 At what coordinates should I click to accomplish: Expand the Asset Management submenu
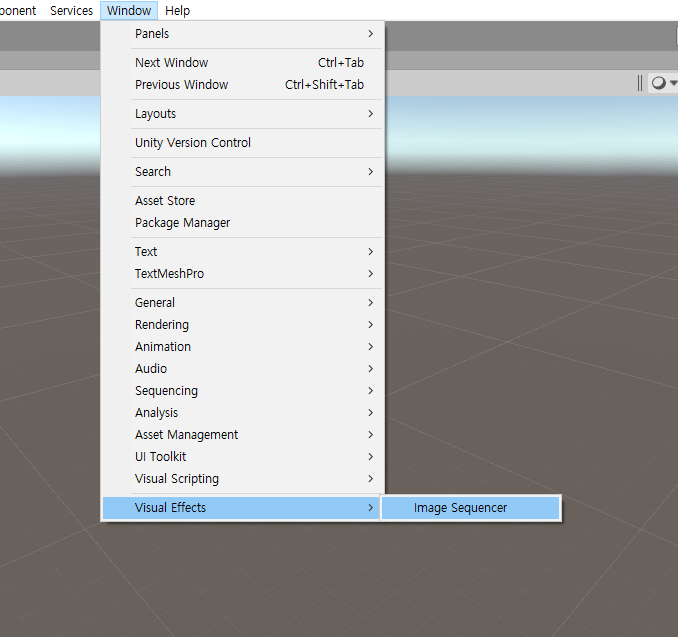243,435
